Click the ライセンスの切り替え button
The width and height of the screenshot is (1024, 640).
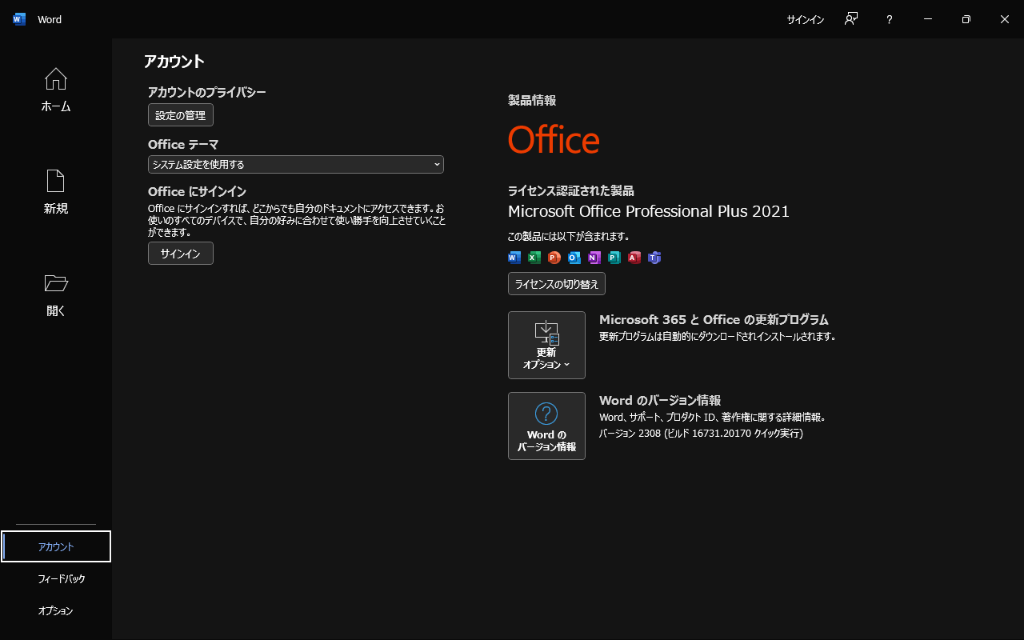pos(556,284)
